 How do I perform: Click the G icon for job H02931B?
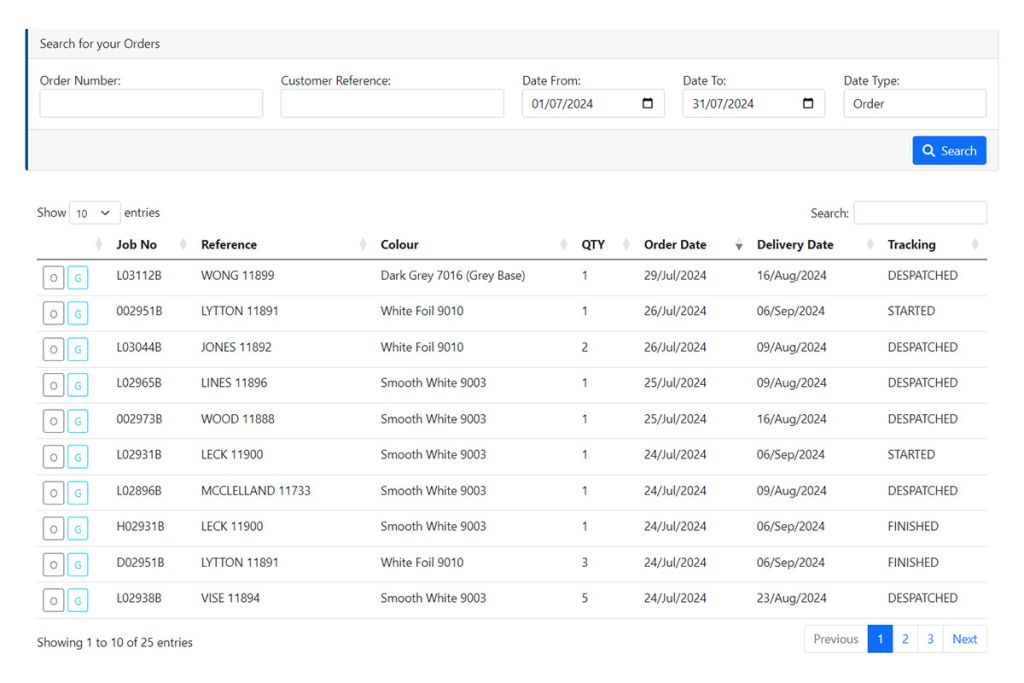(78, 529)
